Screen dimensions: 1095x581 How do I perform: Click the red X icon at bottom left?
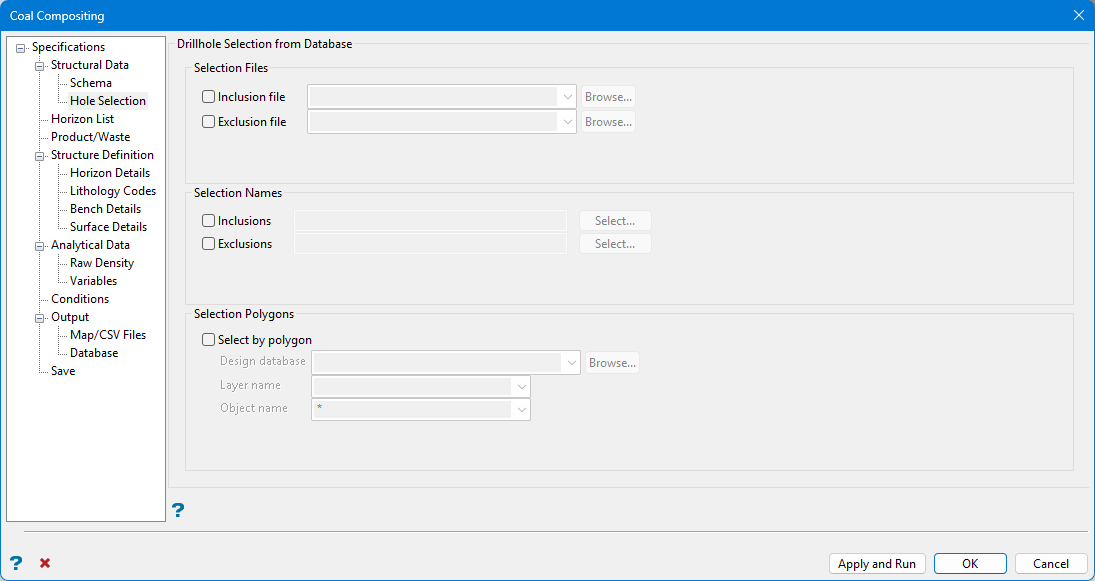(45, 563)
